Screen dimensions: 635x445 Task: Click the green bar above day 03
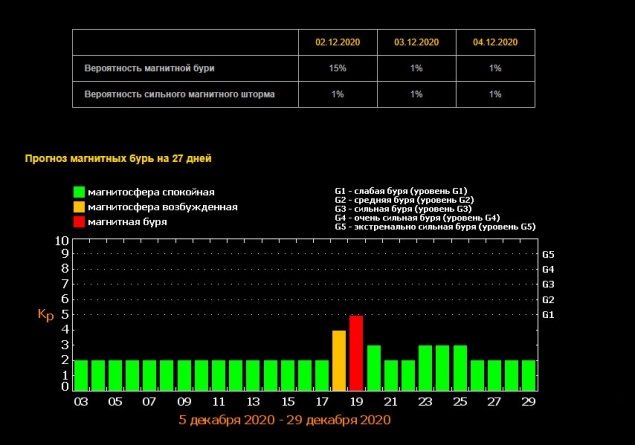coord(82,374)
